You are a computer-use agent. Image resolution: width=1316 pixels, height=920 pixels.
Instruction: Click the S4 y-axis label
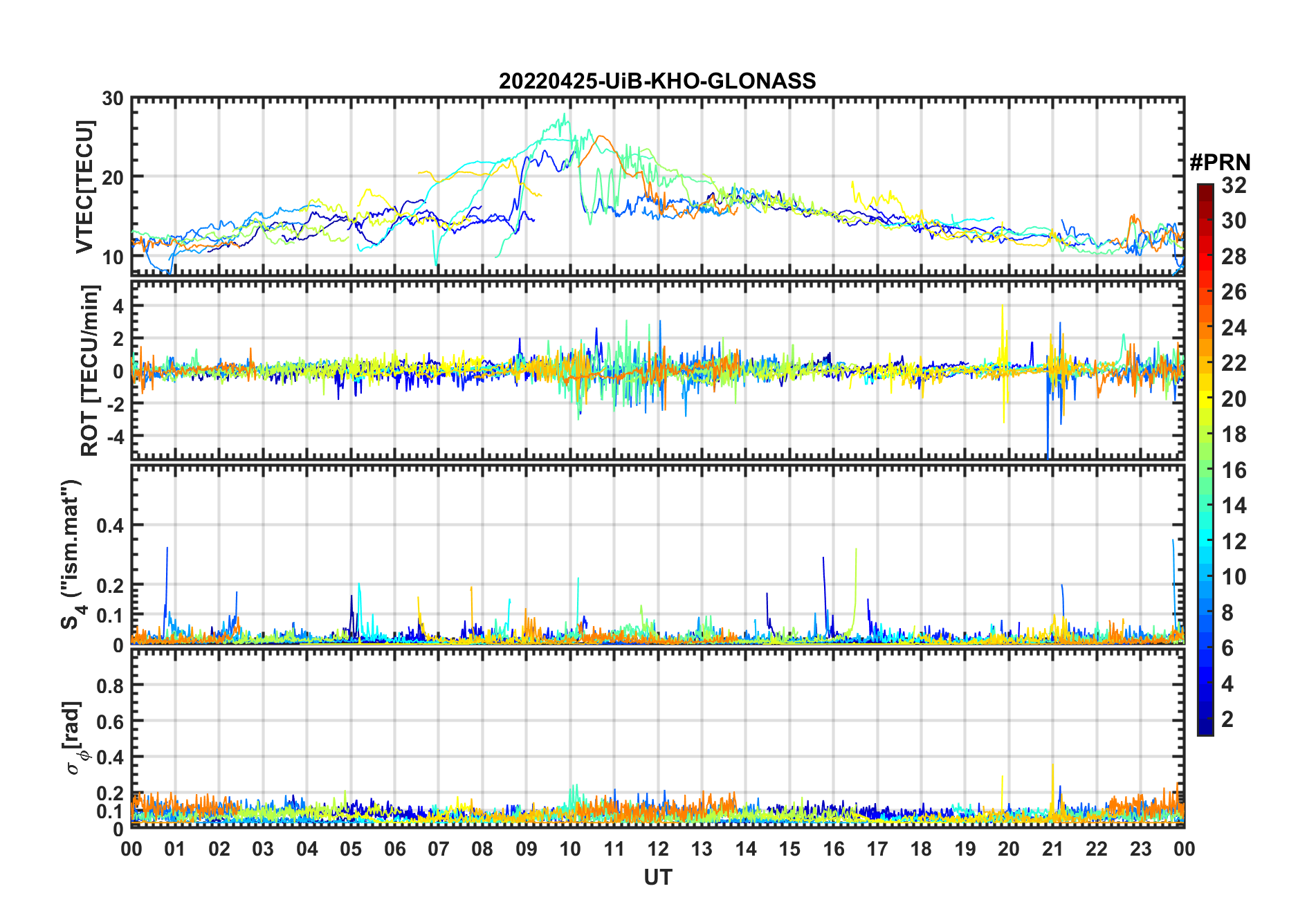coord(71,554)
